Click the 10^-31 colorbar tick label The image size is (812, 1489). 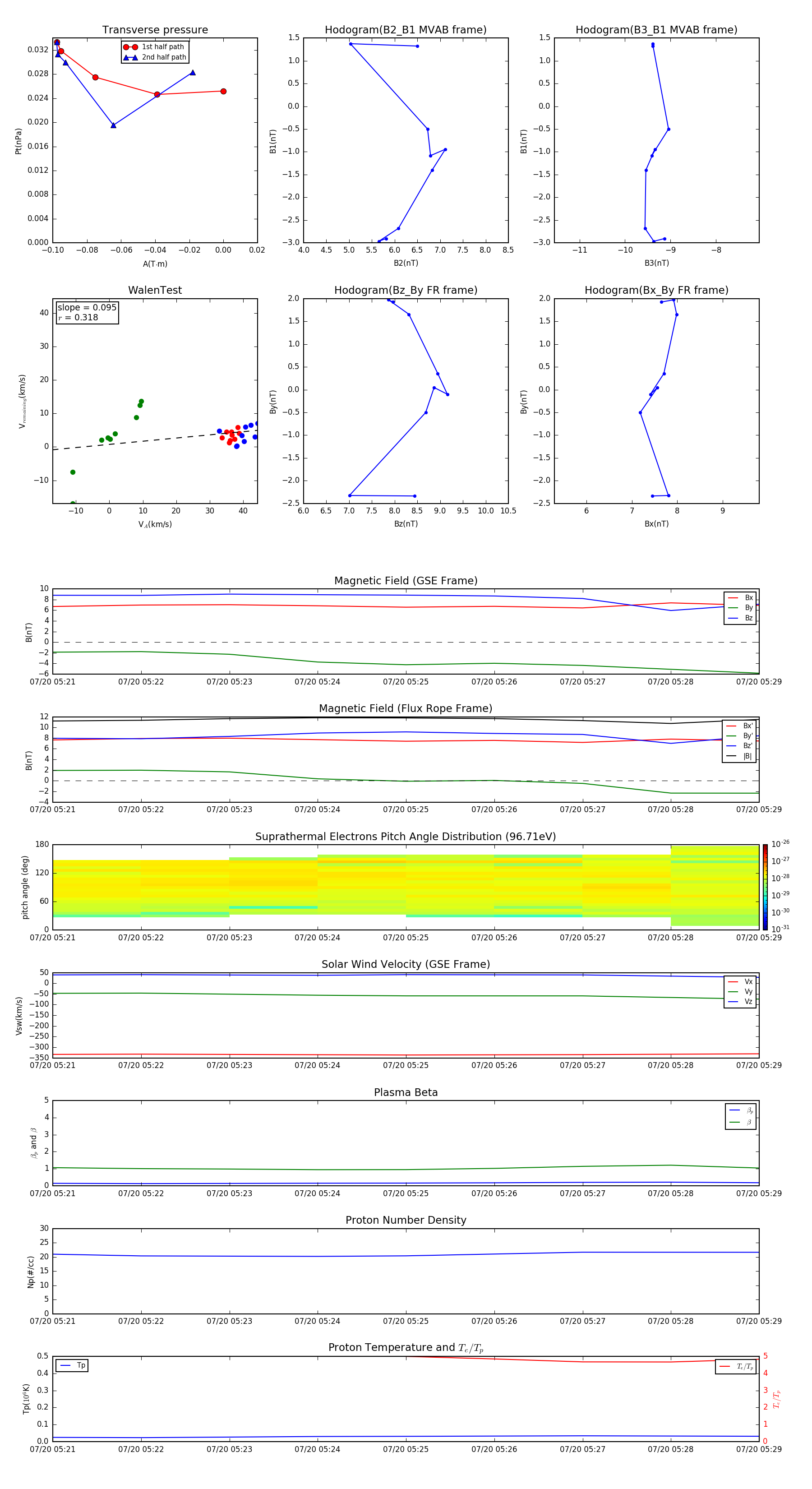pyautogui.click(x=780, y=929)
